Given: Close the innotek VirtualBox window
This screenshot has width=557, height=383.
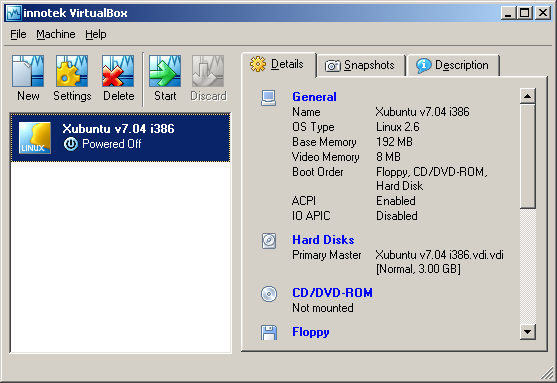Looking at the screenshot, I should 543,13.
